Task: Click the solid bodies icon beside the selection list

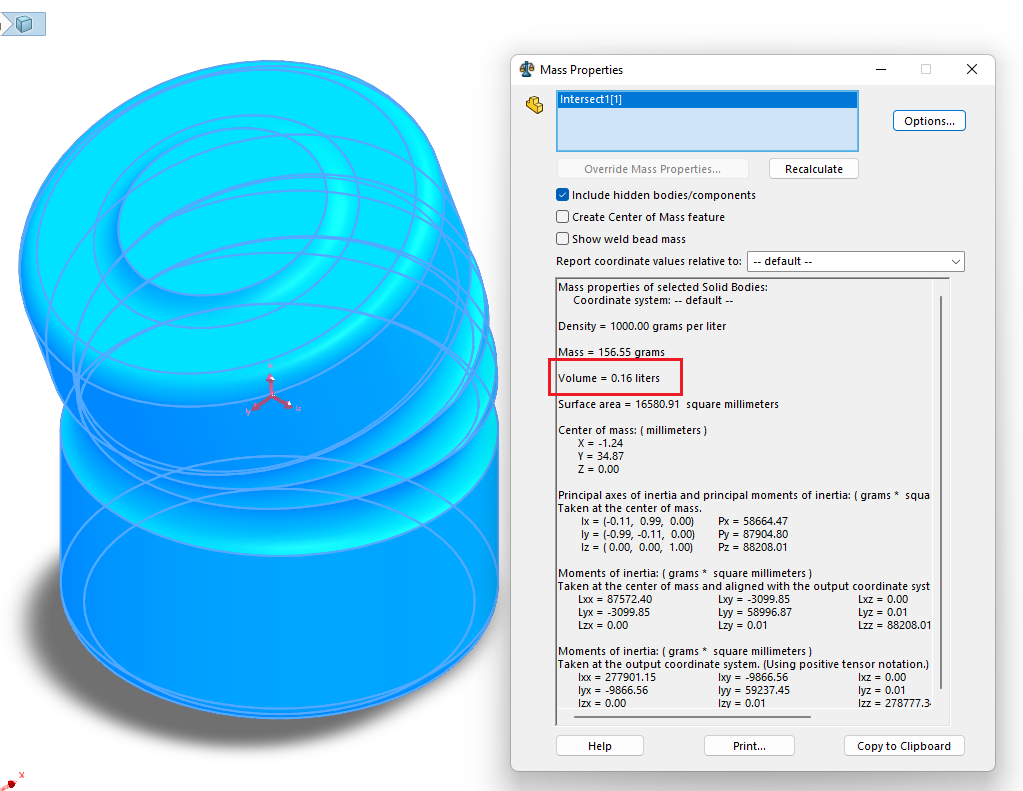Action: click(x=535, y=104)
